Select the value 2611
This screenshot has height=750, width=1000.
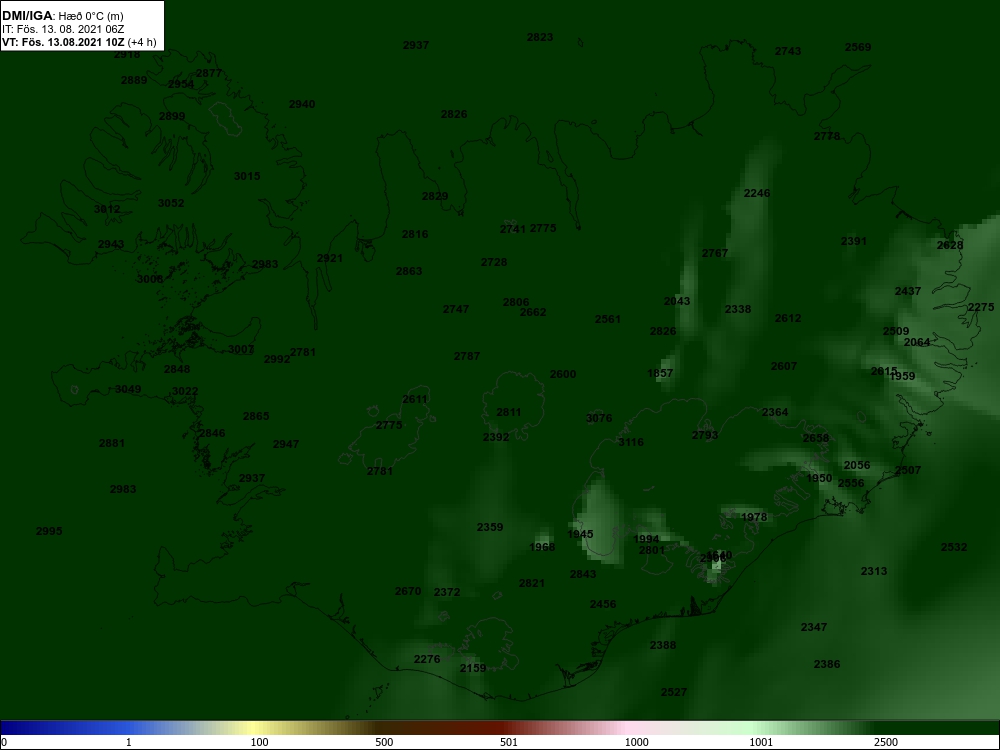415,399
